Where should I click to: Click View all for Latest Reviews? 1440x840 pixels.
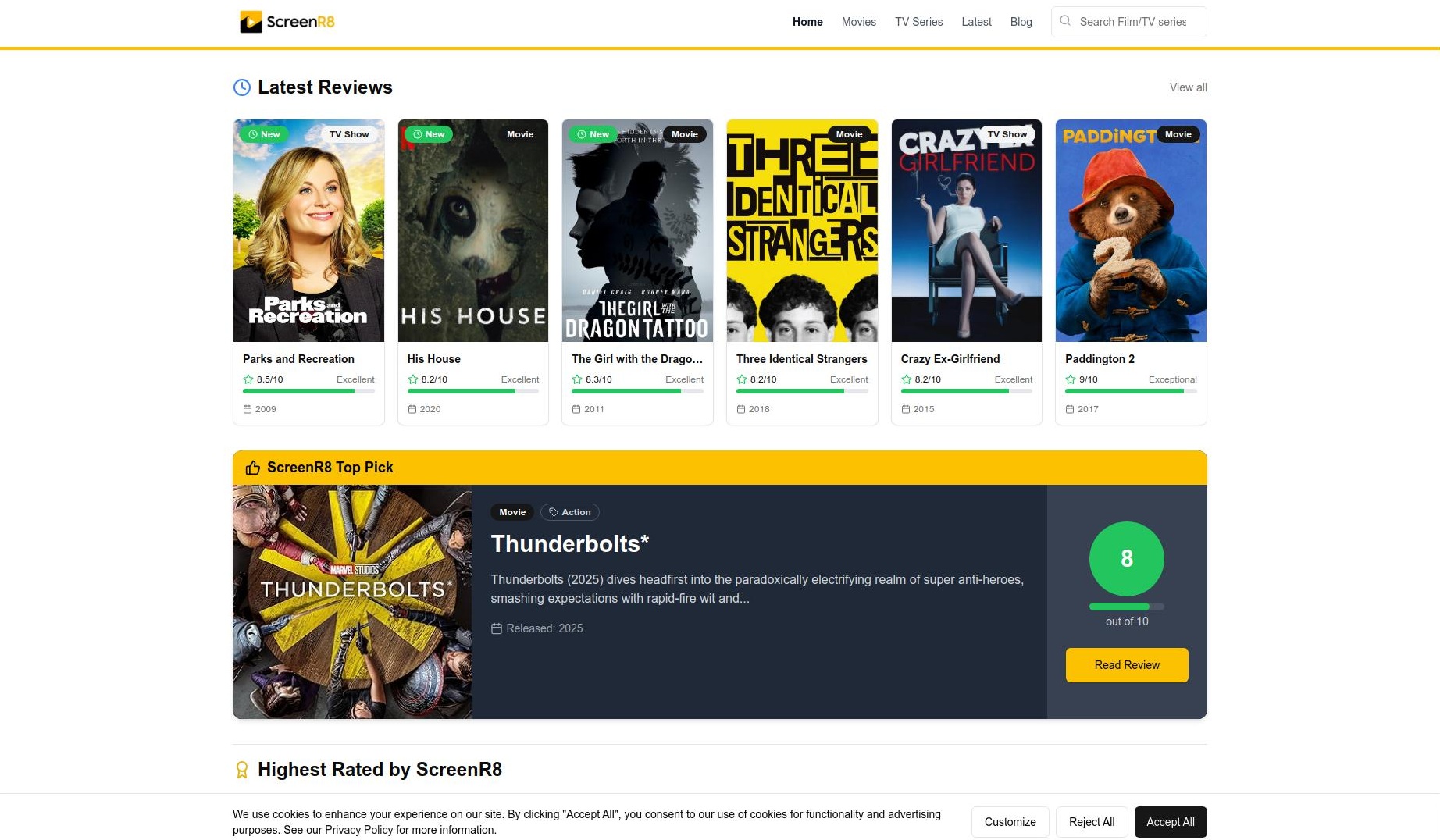click(x=1189, y=87)
